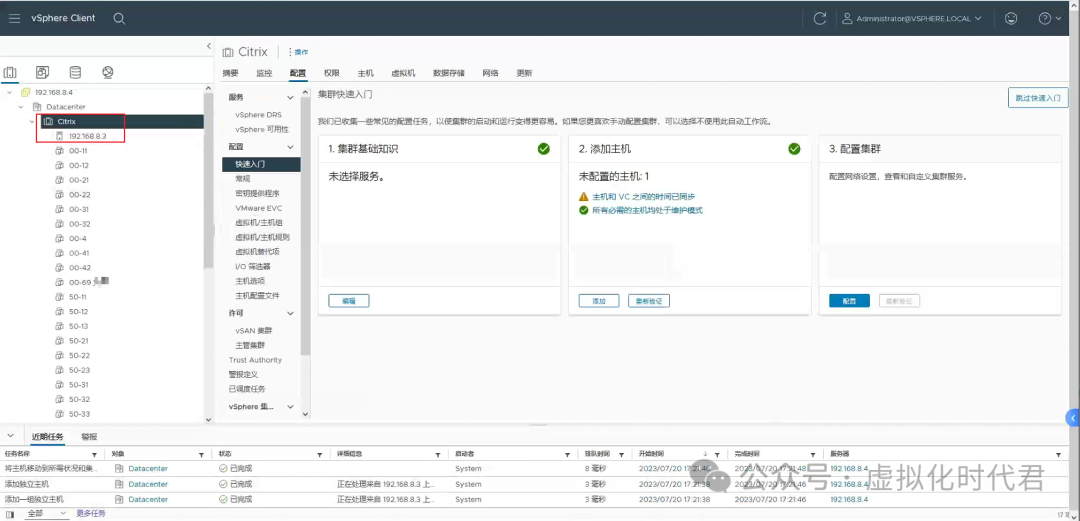This screenshot has height=521, width=1080.
Task: Switch to Networking inventory view icon
Action: 107,72
